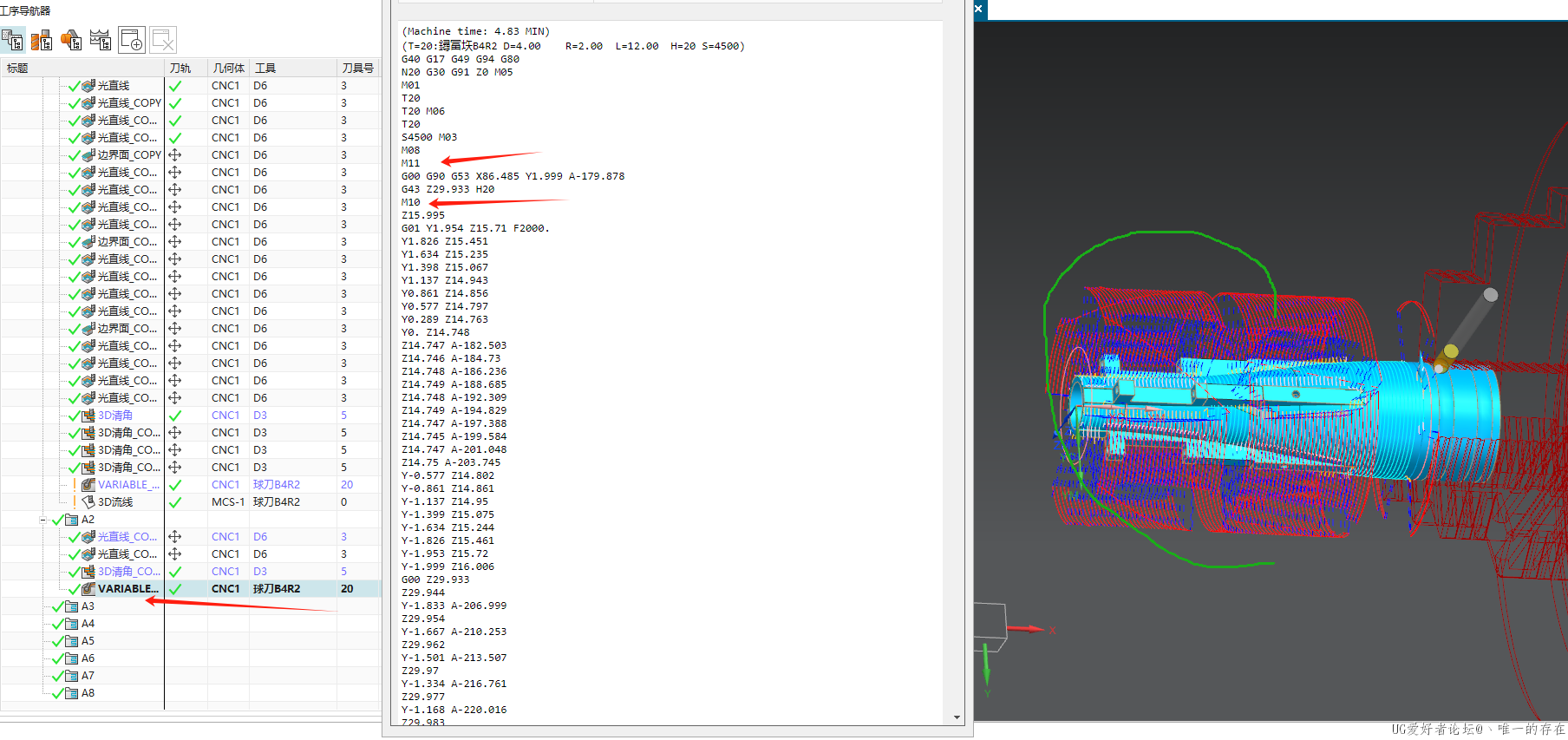Screen dimensions: 1568x740
Task: Switch to Machine Tool View icon
Action: click(x=42, y=40)
